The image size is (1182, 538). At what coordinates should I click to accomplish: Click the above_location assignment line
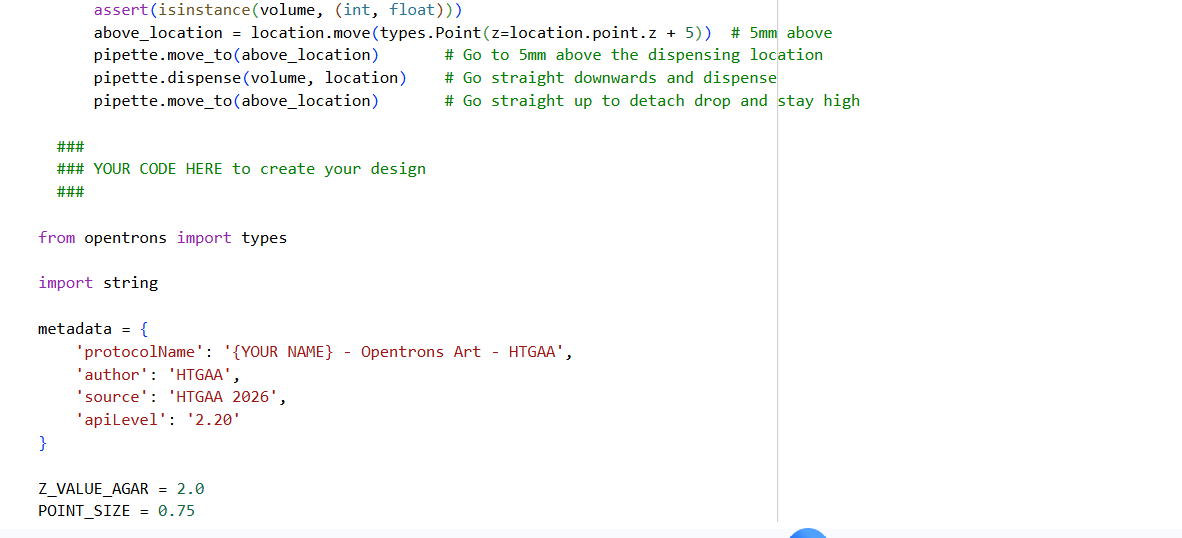400,33
